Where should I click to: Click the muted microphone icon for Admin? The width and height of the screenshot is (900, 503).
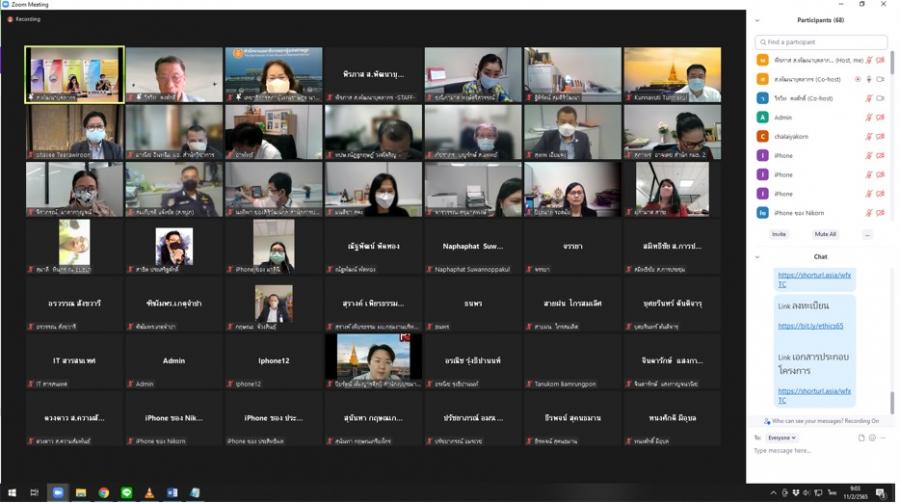868,117
